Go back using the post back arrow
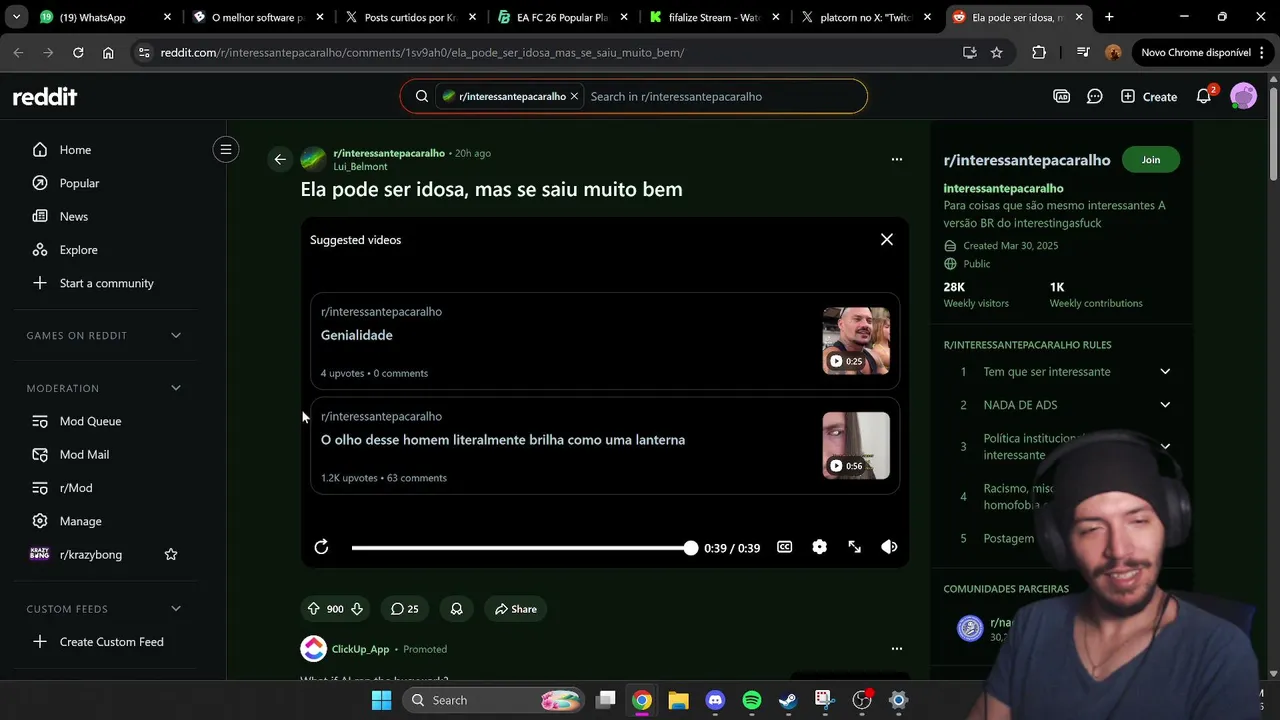Image resolution: width=1280 pixels, height=720 pixels. (280, 159)
